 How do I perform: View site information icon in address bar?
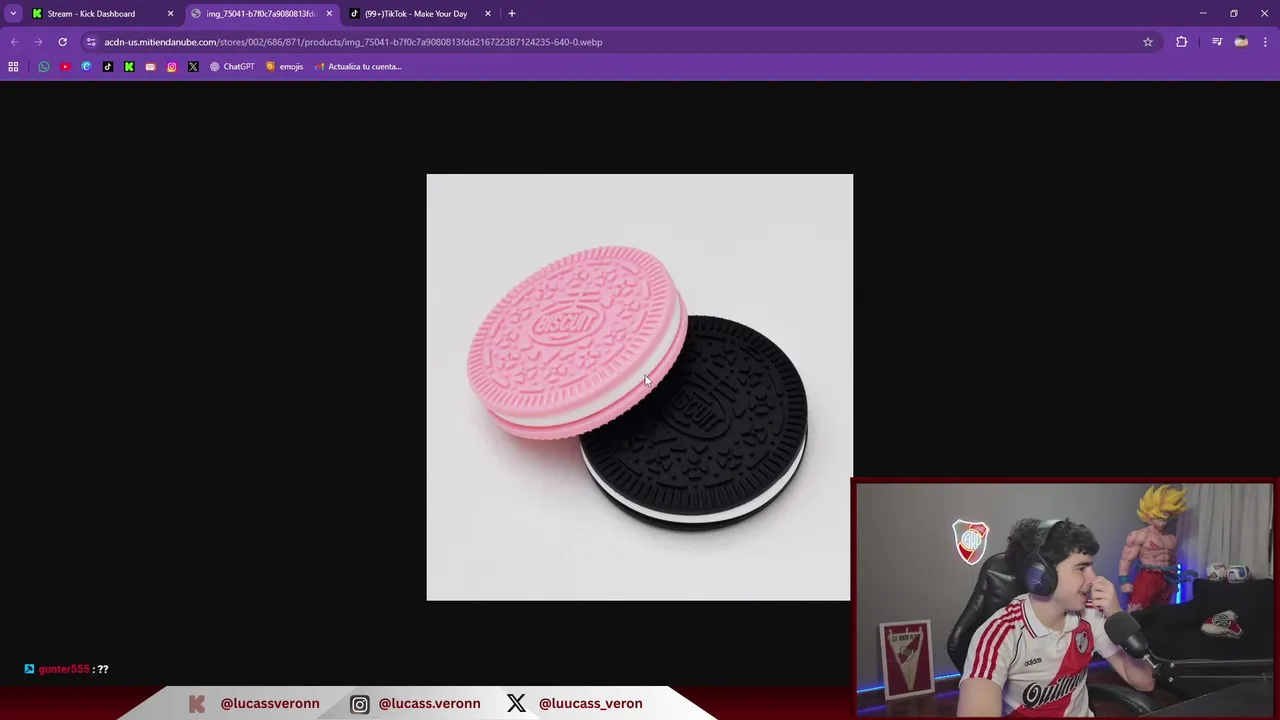pos(91,42)
